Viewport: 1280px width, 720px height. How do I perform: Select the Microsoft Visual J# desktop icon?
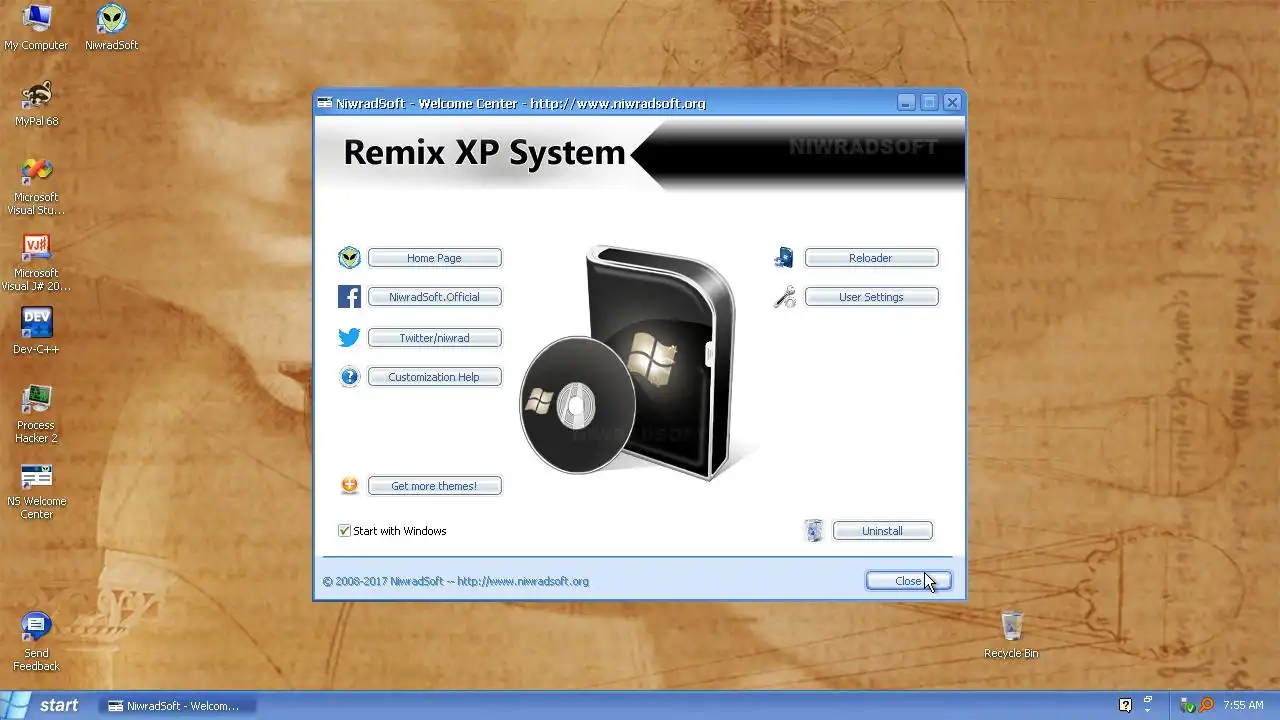(x=36, y=262)
